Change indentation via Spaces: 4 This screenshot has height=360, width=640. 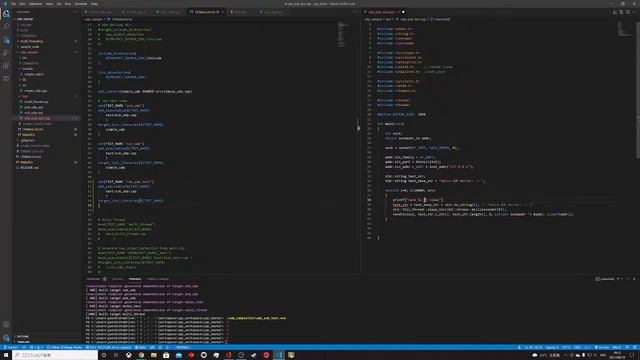551,347
